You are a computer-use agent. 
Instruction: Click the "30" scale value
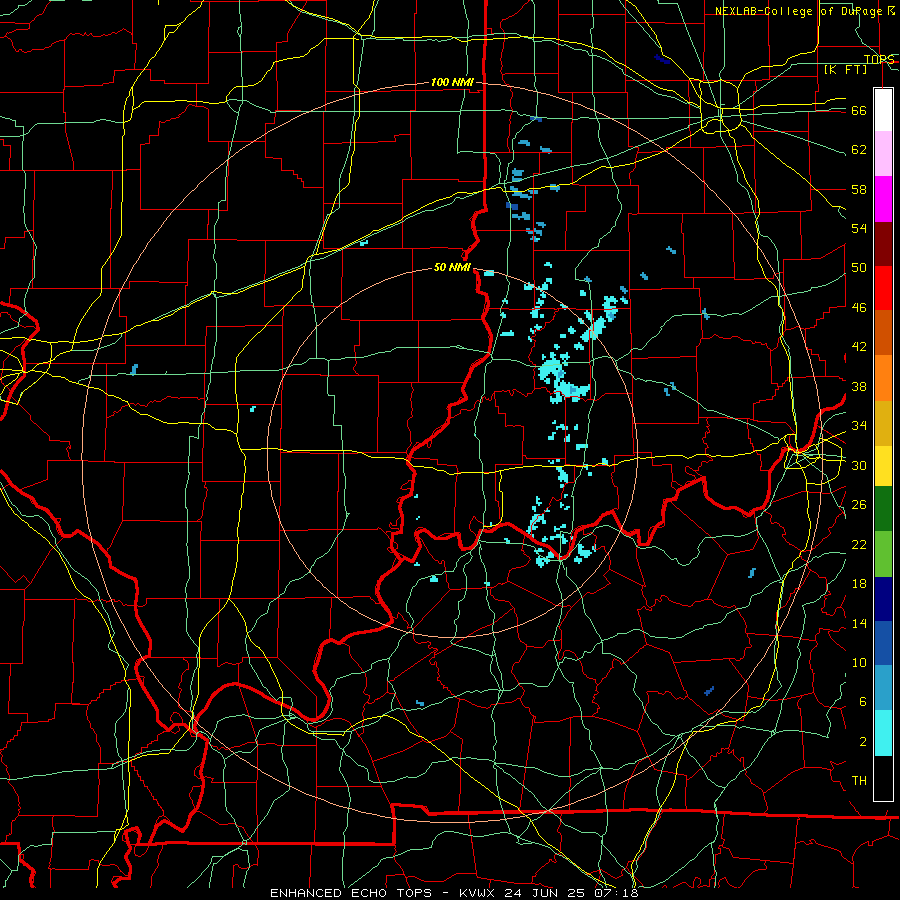point(859,465)
